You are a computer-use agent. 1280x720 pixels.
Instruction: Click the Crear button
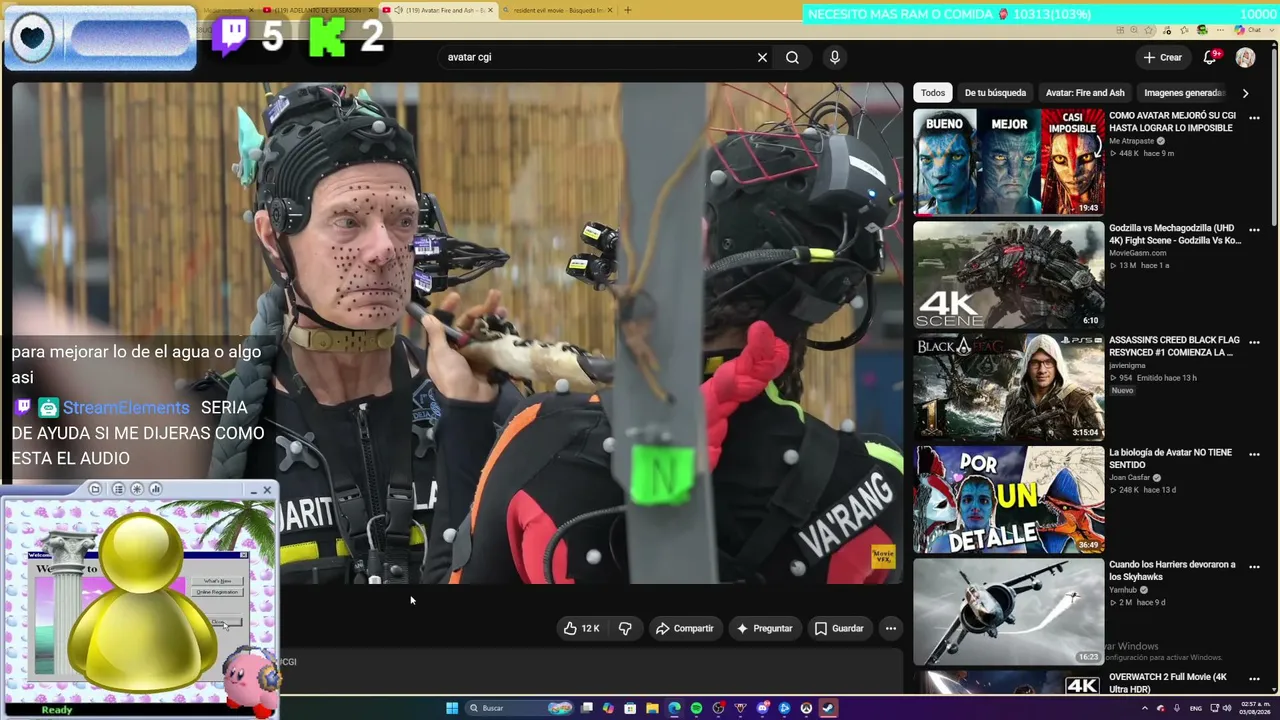pyautogui.click(x=1163, y=57)
